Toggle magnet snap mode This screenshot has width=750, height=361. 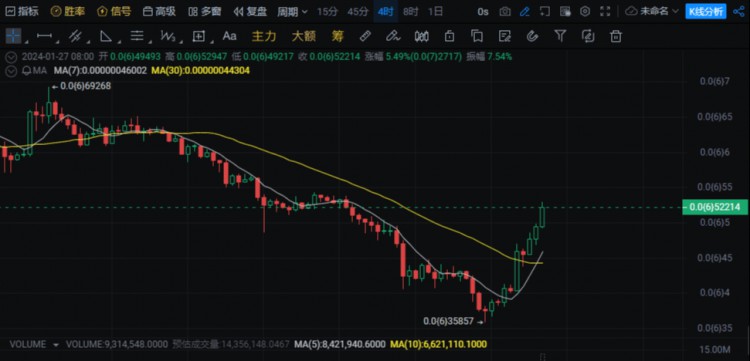click(532, 36)
